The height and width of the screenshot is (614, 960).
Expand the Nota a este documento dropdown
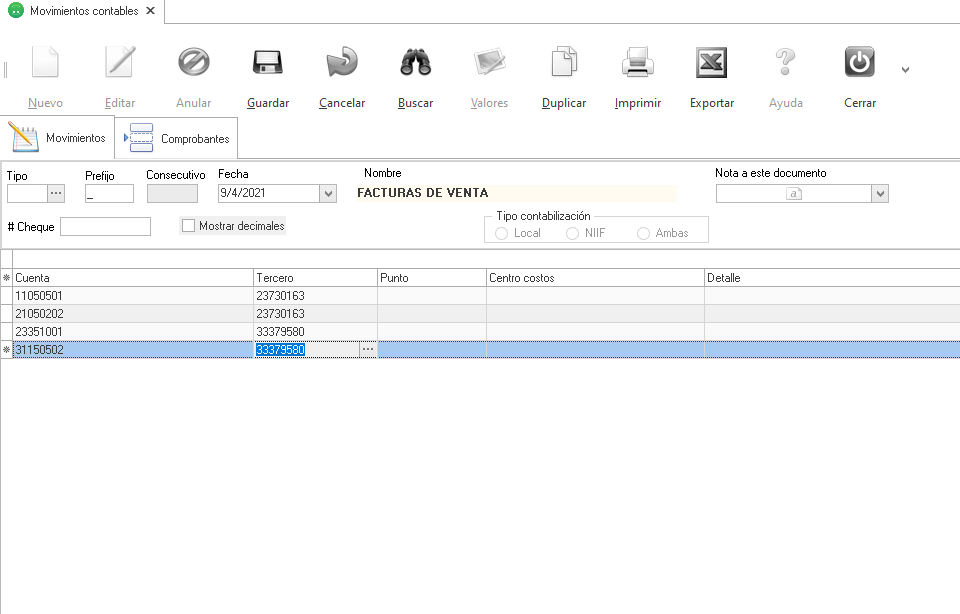(880, 194)
